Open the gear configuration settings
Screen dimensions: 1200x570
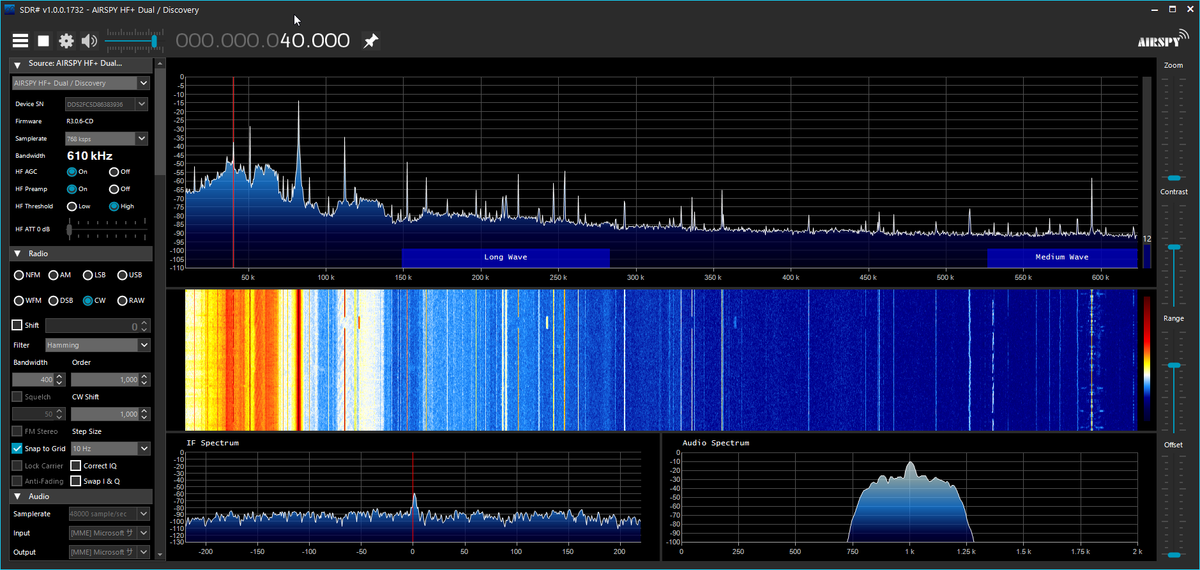pos(66,41)
